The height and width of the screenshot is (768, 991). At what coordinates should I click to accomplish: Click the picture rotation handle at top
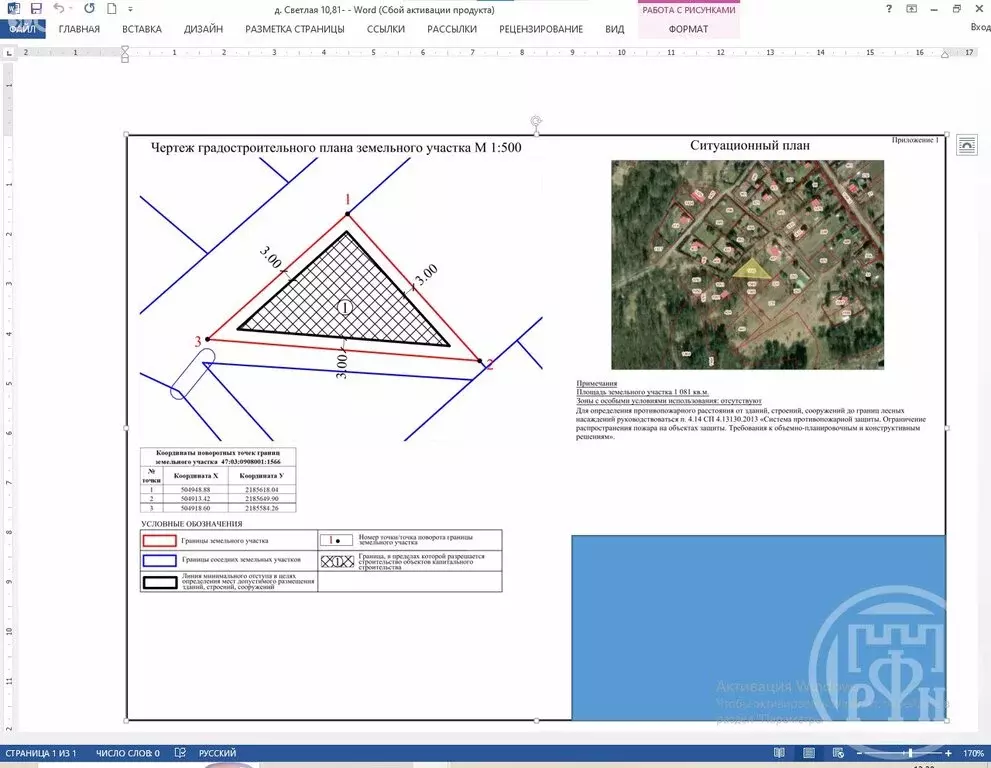point(537,122)
